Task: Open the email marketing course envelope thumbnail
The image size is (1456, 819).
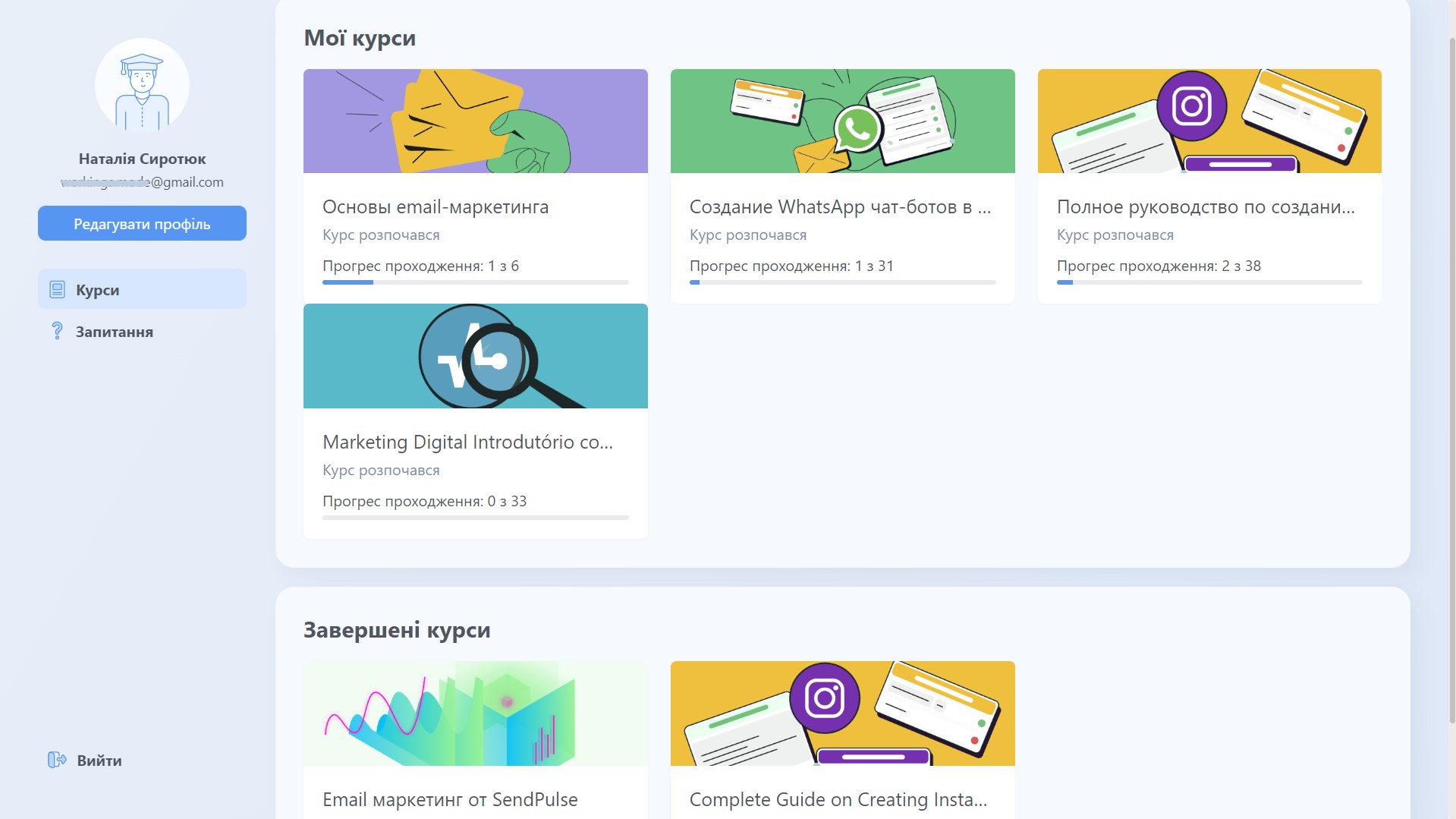Action: 475,121
